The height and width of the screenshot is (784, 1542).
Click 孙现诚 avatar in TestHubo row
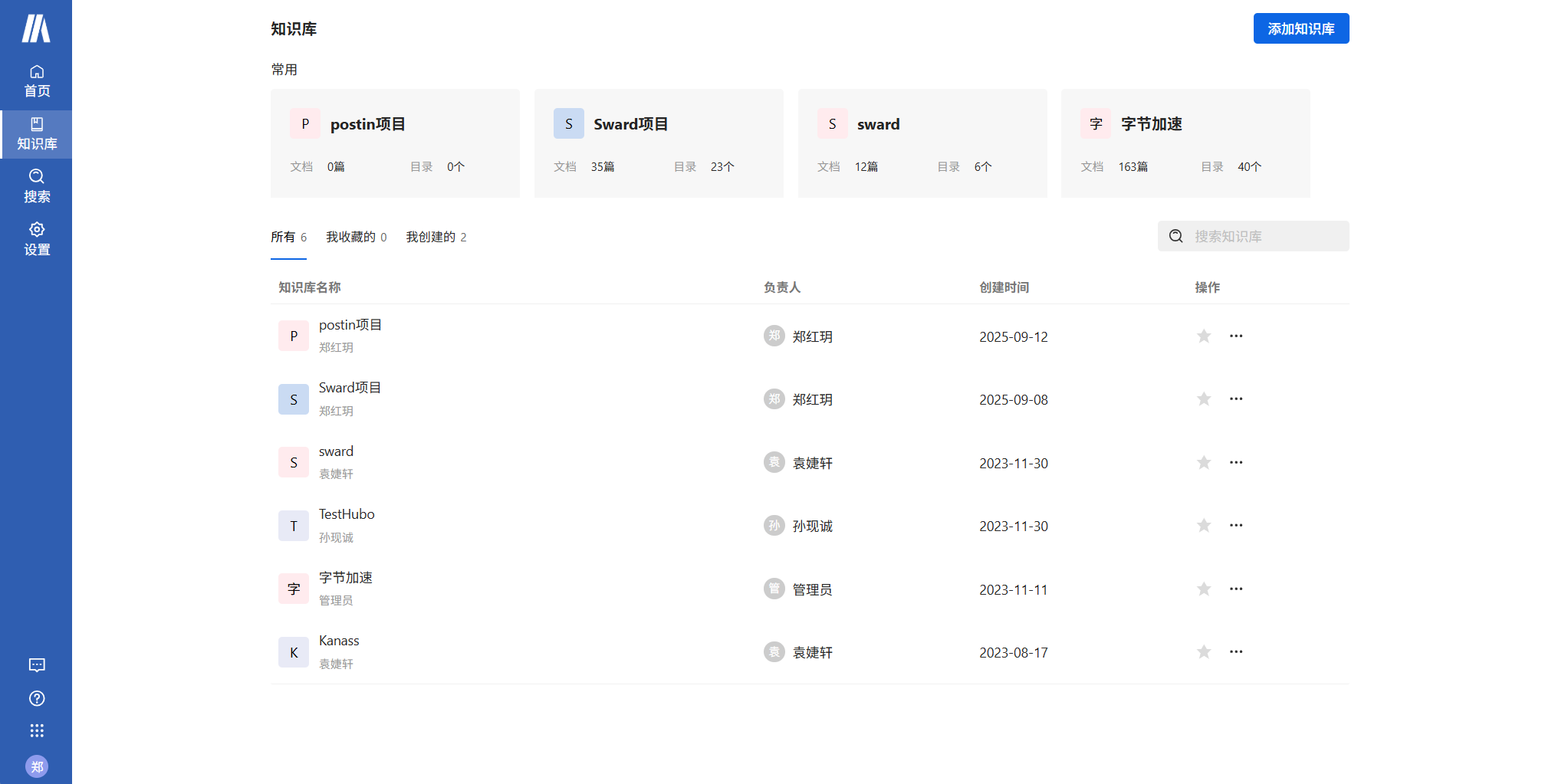tap(774, 525)
